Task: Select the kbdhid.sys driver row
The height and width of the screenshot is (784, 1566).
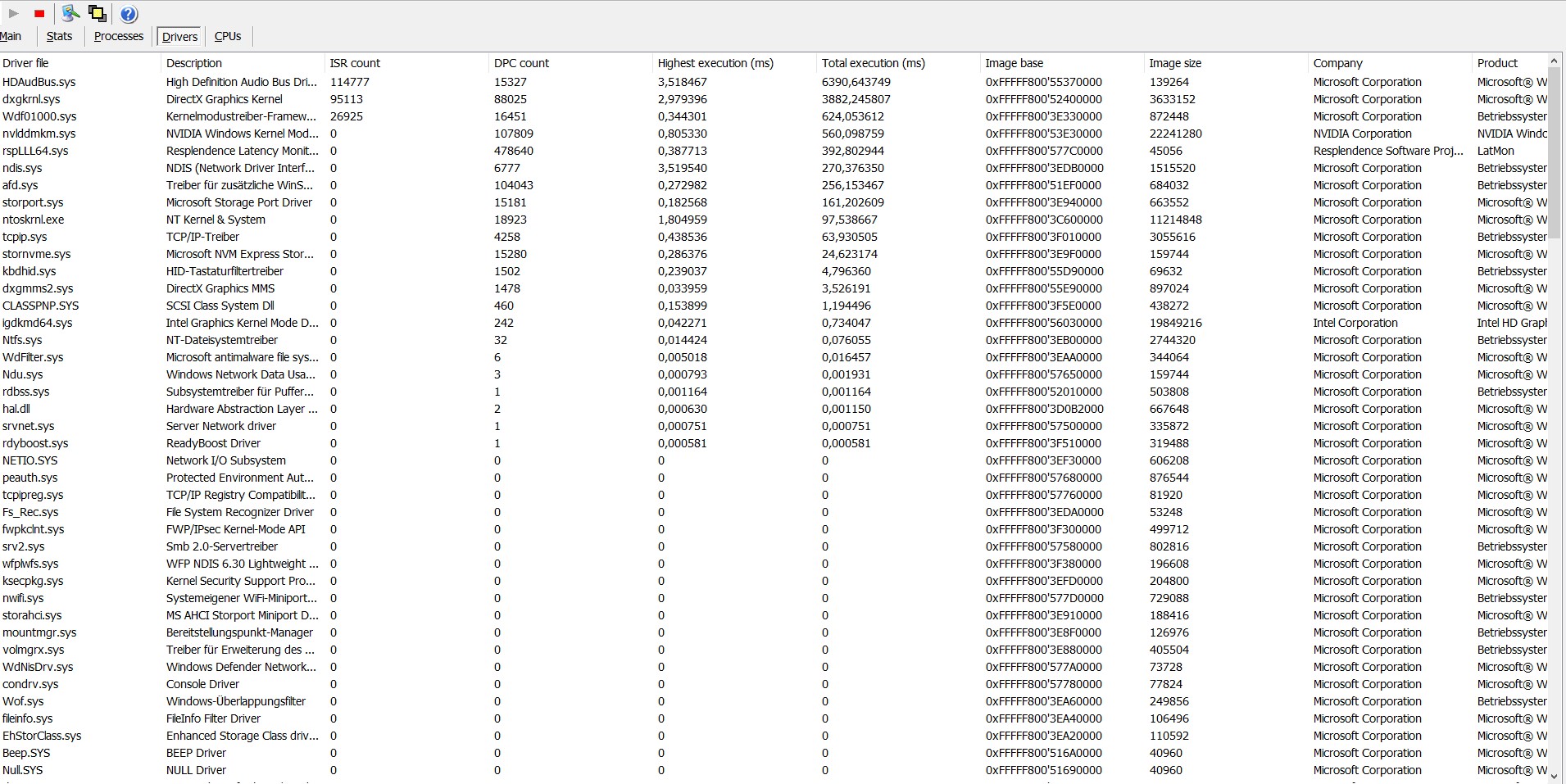Action: [774, 271]
